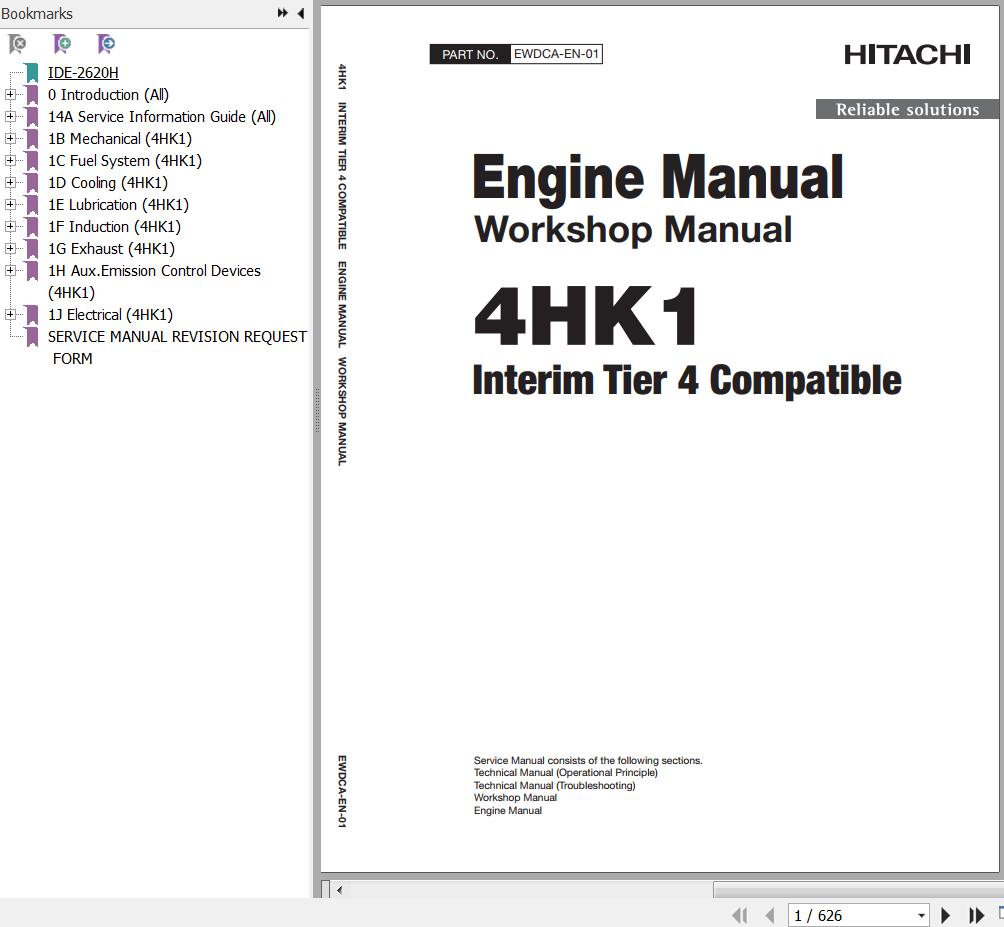Click the EWDCA-EN-01 part number on the page
The width and height of the screenshot is (1004, 927).
pos(556,54)
